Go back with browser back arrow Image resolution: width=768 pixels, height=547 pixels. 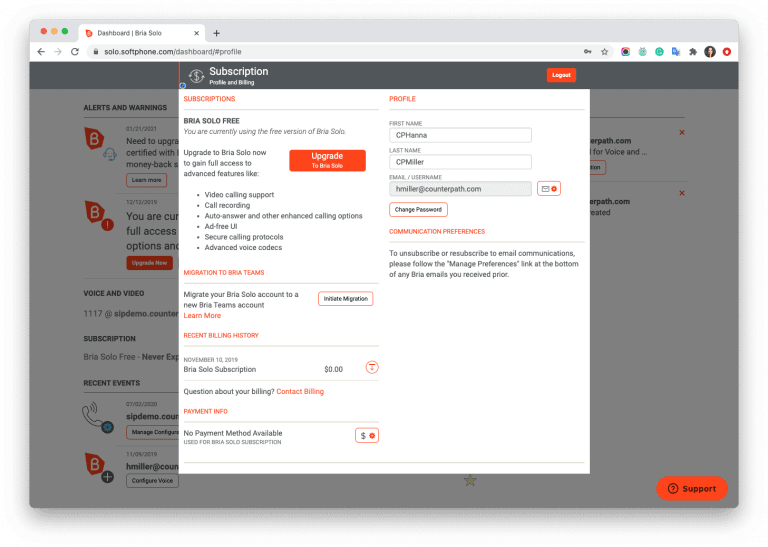[41, 51]
